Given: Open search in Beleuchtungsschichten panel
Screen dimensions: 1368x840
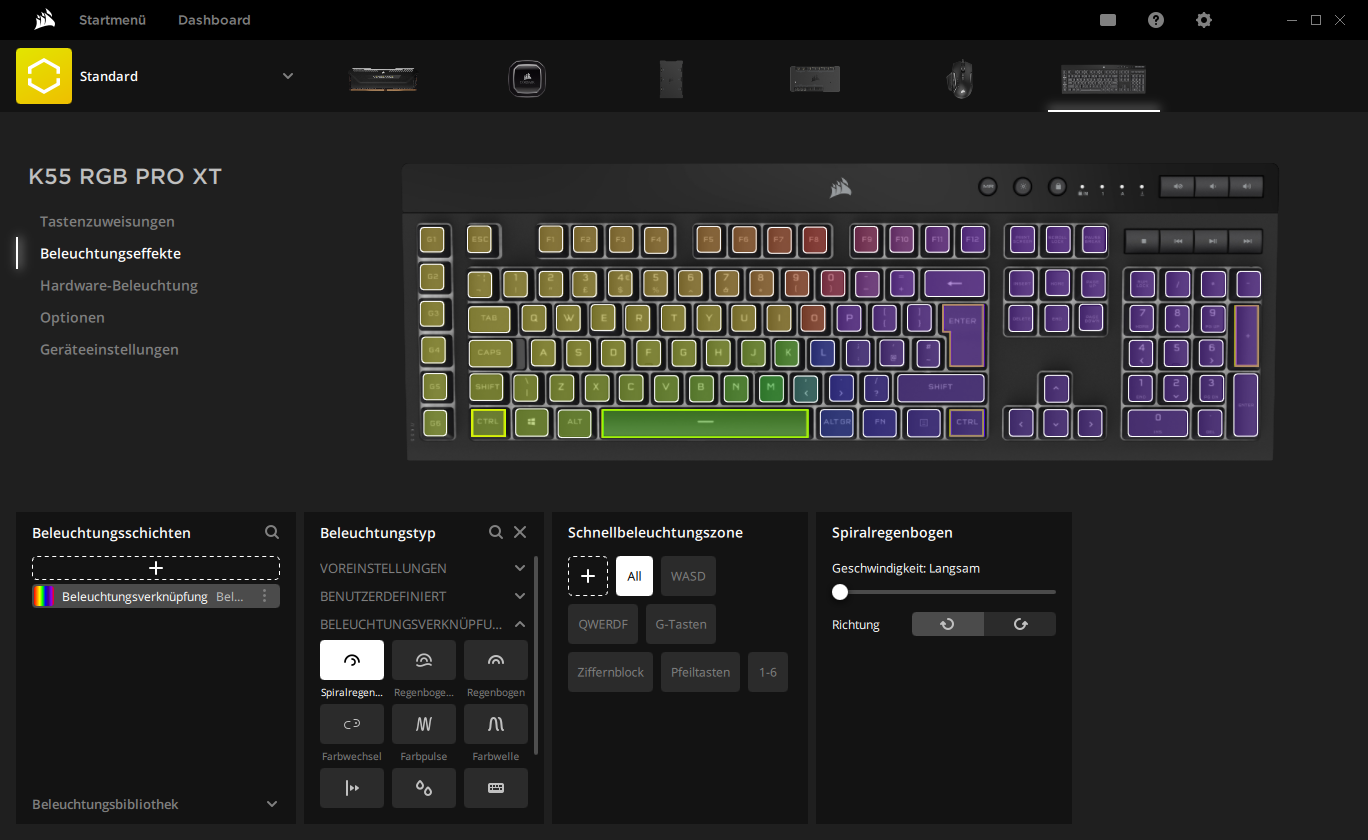Looking at the screenshot, I should tap(272, 533).
